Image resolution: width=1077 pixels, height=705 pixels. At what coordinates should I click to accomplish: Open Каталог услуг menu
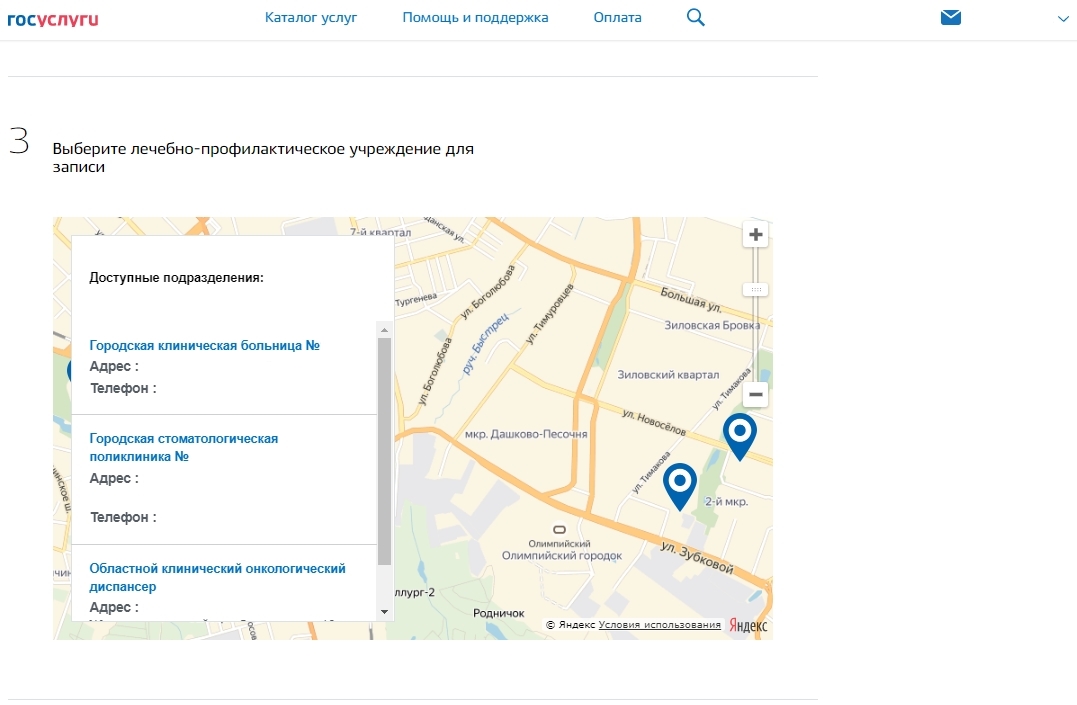(x=311, y=17)
